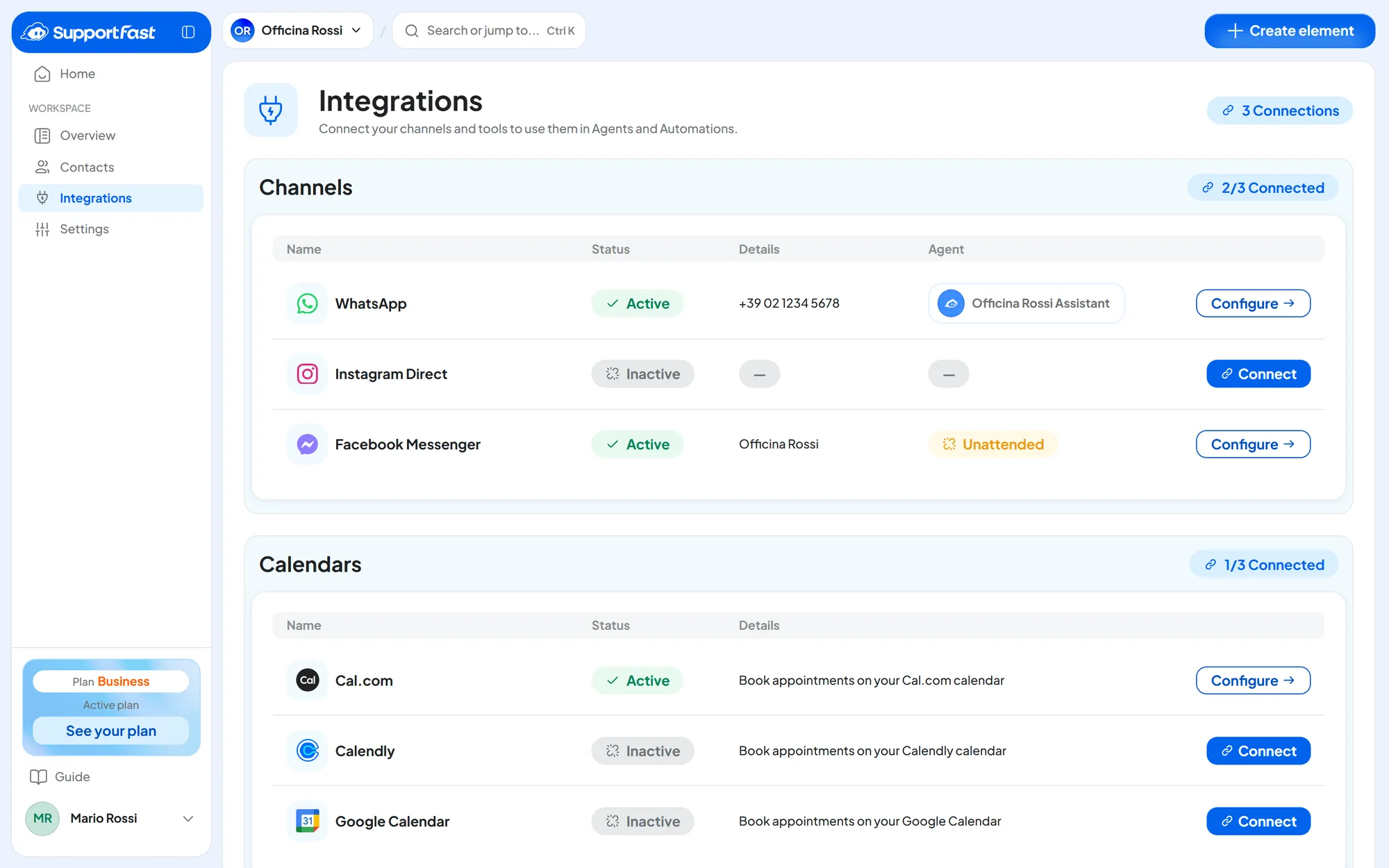This screenshot has width=1389, height=868.
Task: Configure Facebook Messenger channel
Action: pos(1253,444)
